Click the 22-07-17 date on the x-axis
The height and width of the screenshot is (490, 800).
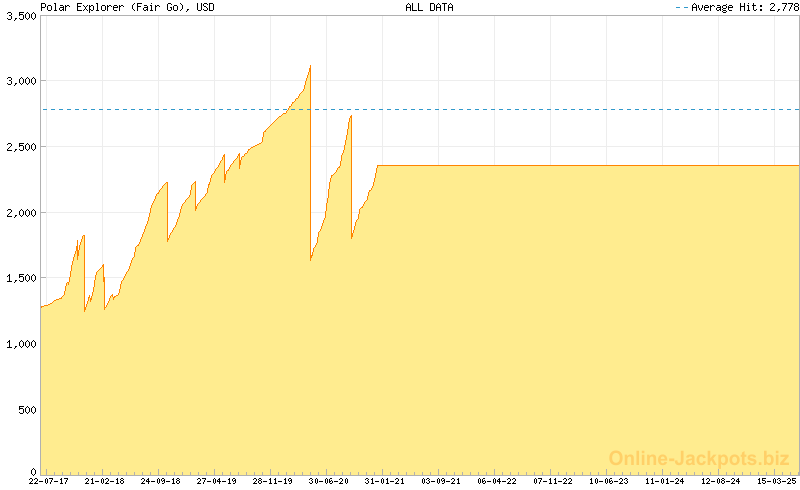click(x=48, y=481)
